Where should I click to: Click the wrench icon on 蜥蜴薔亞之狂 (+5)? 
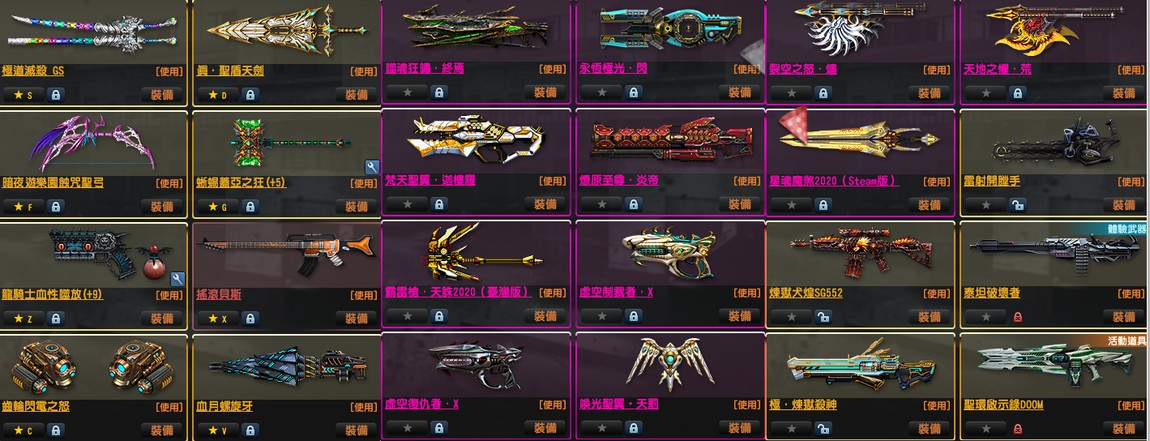tap(372, 167)
